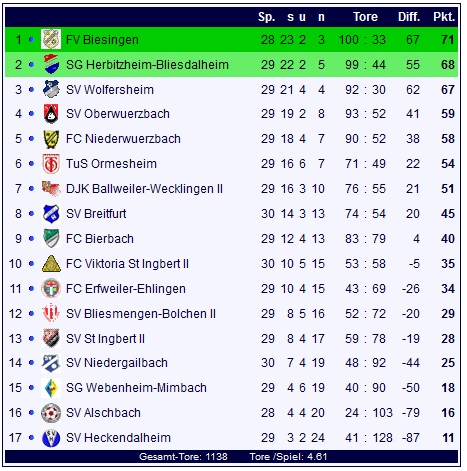
Task: Click the blue dot beside rank 11
Action: click(31, 289)
